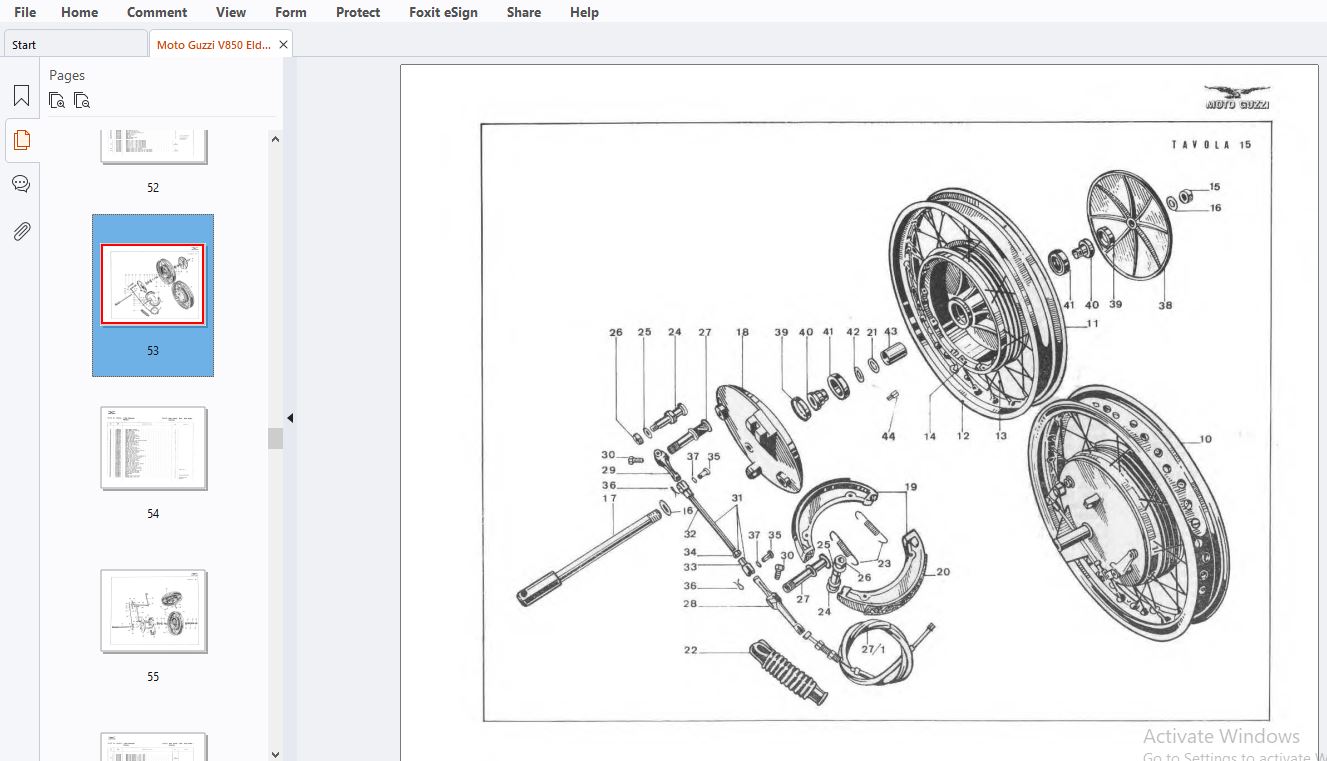
Task: Click the TAVOLA 15 heading in the document
Action: click(x=1211, y=145)
